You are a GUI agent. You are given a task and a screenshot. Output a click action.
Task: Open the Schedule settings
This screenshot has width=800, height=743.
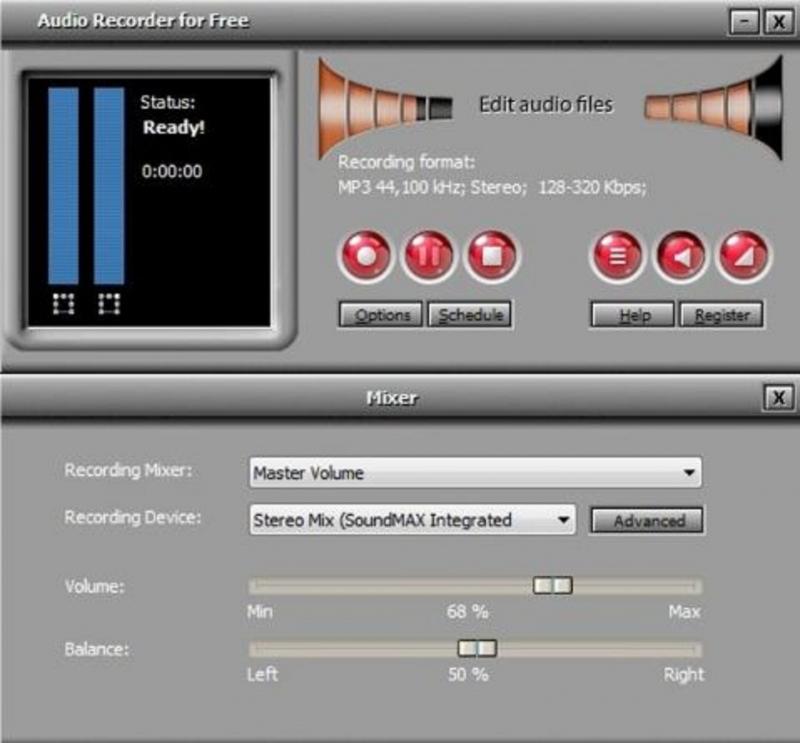tap(470, 315)
